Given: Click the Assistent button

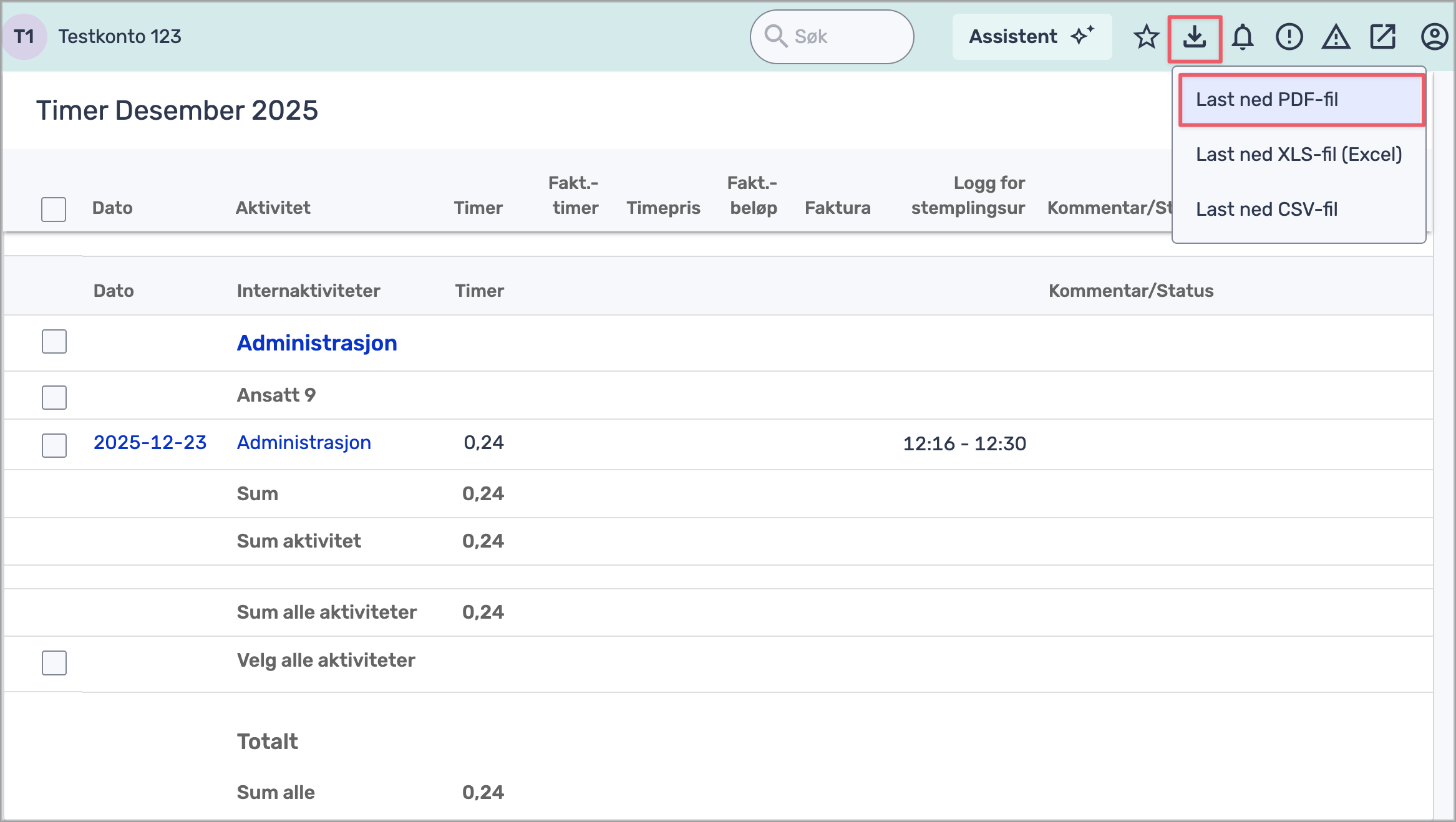Looking at the screenshot, I should [1031, 37].
